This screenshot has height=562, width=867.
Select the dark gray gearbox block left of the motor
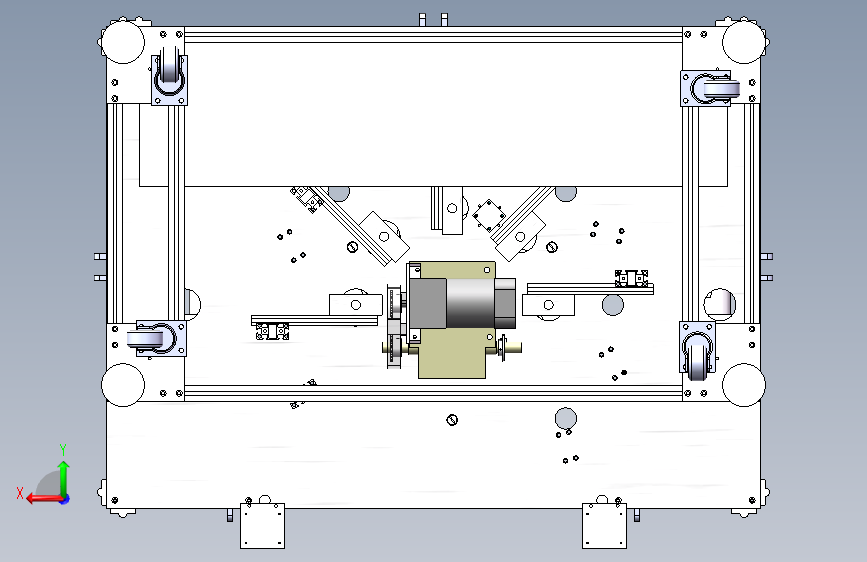[x=428, y=303]
